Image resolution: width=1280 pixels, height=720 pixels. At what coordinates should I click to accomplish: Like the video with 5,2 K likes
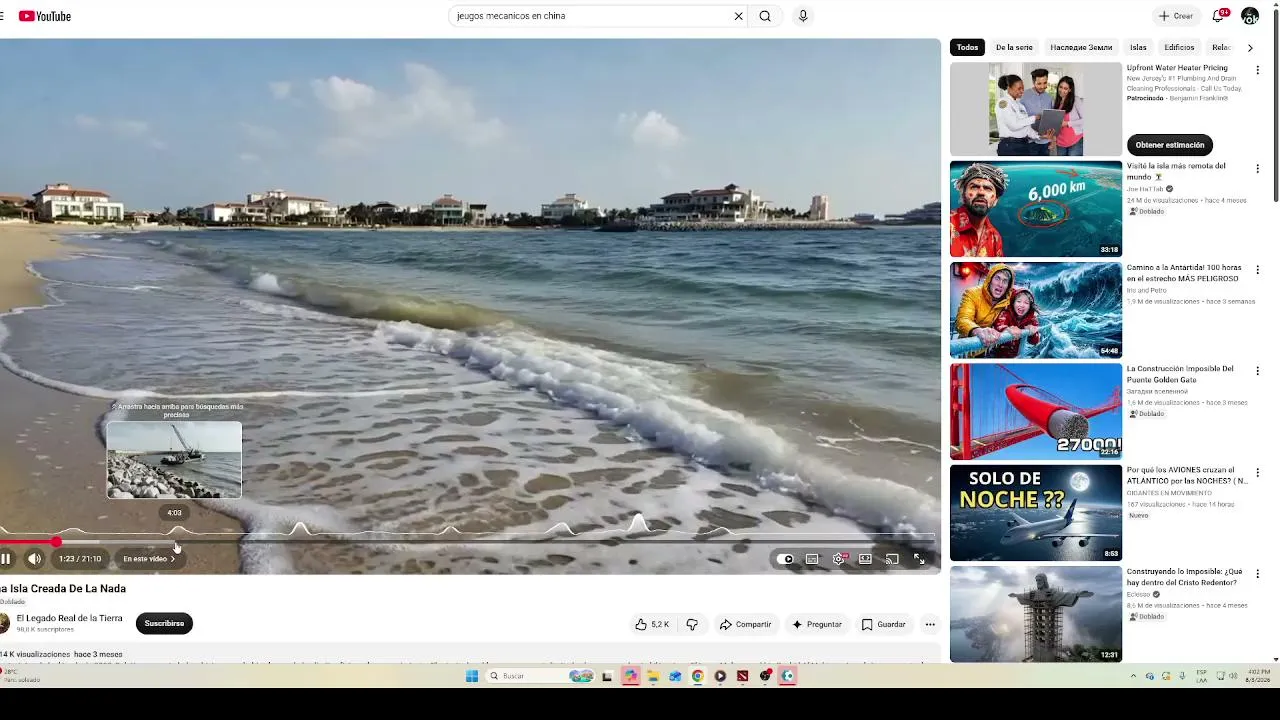point(652,624)
